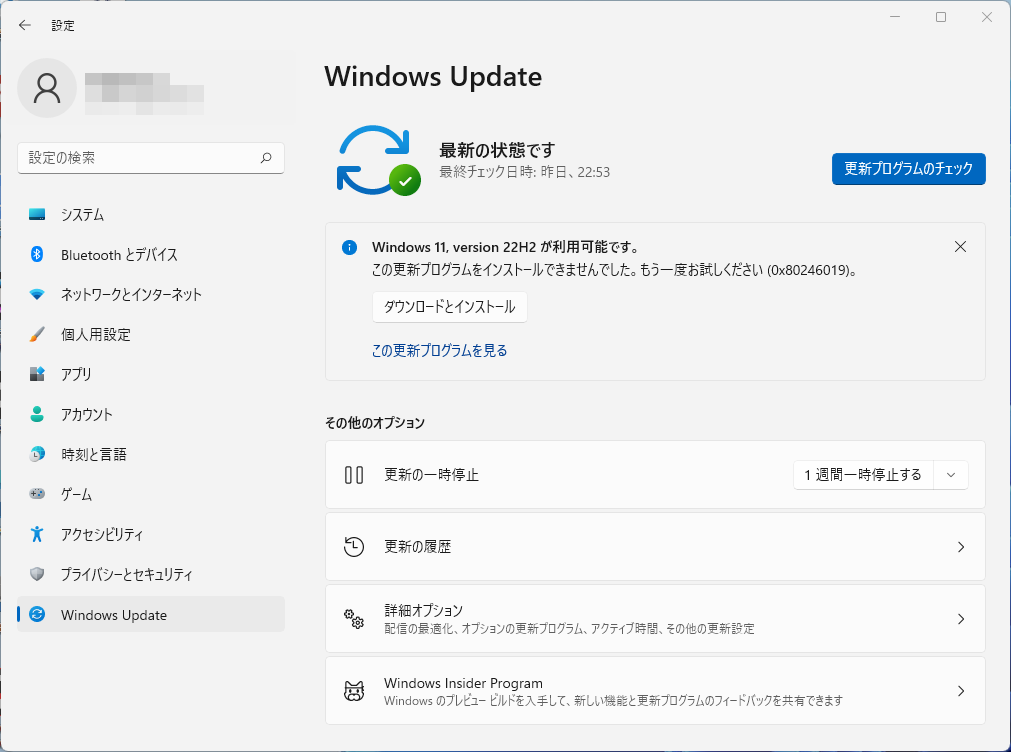The image size is (1011, 752).
Task: Open Windows Insider Program row
Action: pos(655,691)
